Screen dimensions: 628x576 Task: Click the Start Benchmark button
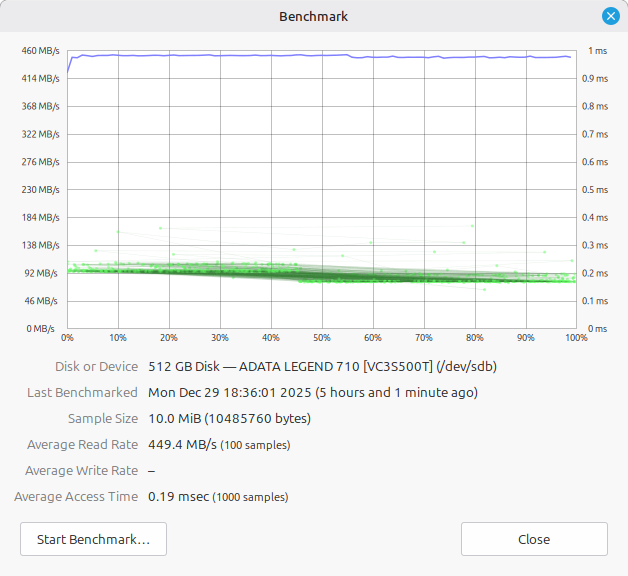click(93, 539)
